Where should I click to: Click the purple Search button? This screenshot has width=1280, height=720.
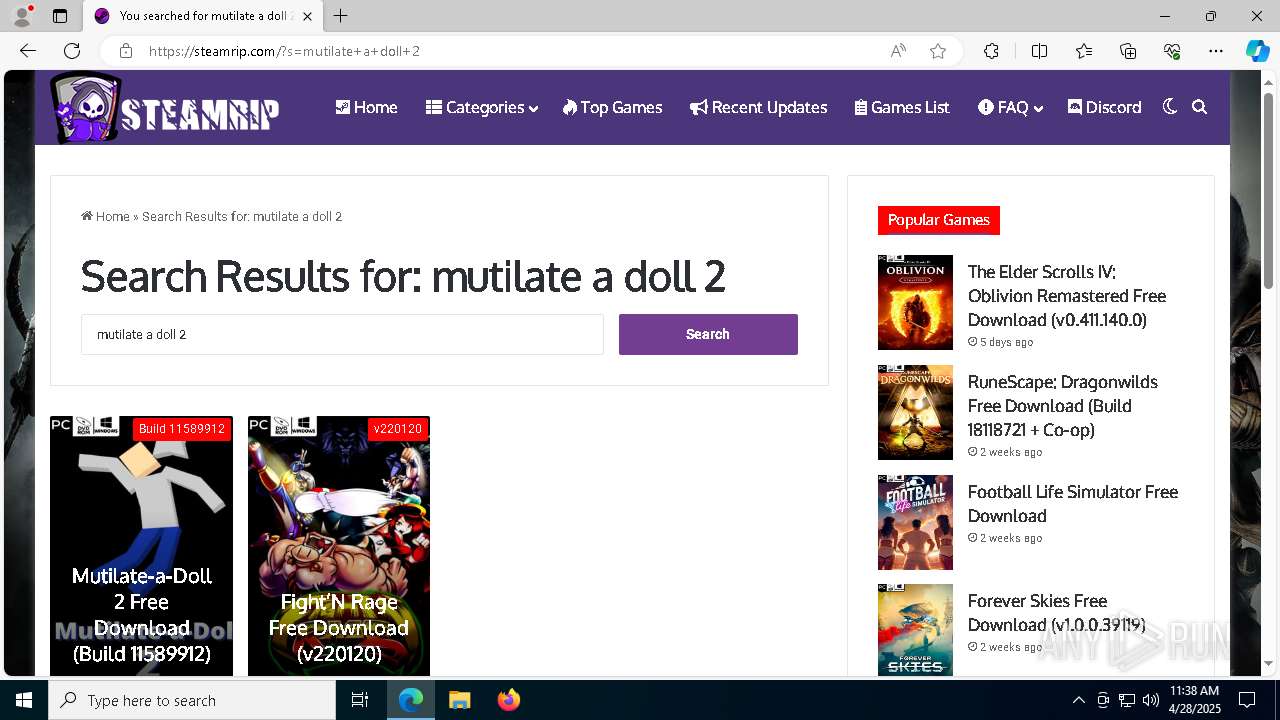(x=708, y=334)
